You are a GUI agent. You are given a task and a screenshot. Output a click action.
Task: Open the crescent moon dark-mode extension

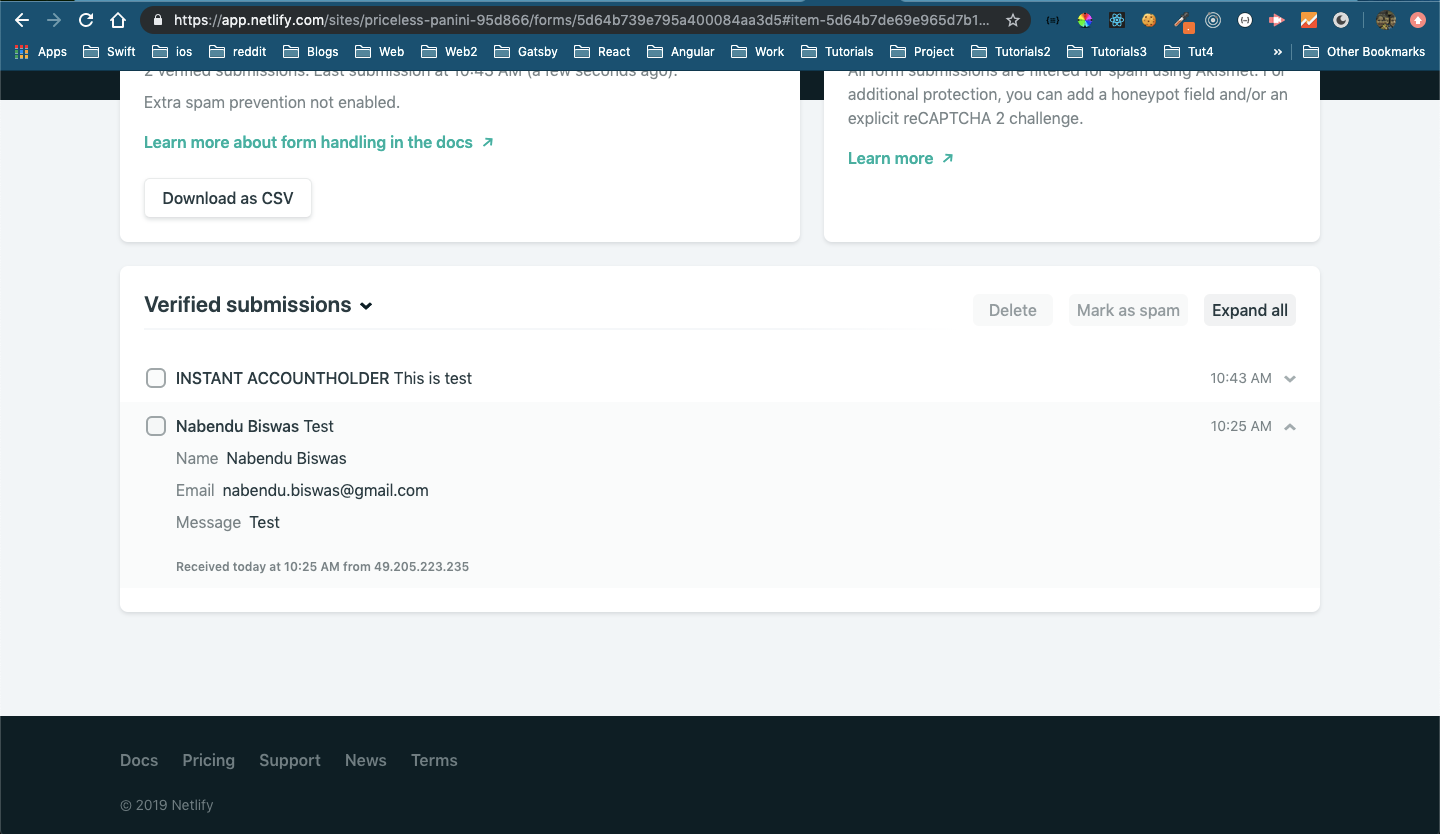tap(1341, 20)
